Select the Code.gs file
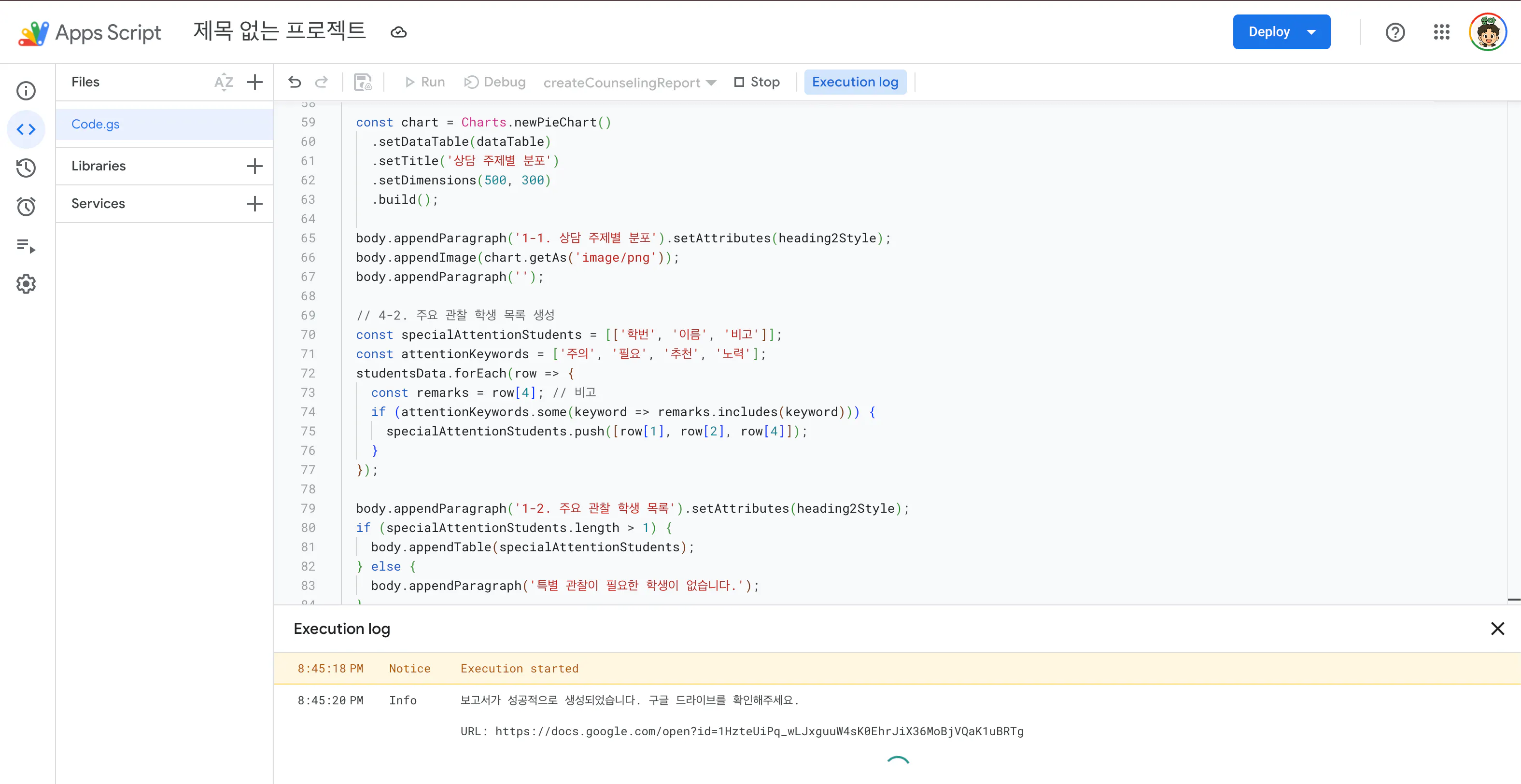Screen dimensions: 1521x784 pyautogui.click(x=96, y=124)
